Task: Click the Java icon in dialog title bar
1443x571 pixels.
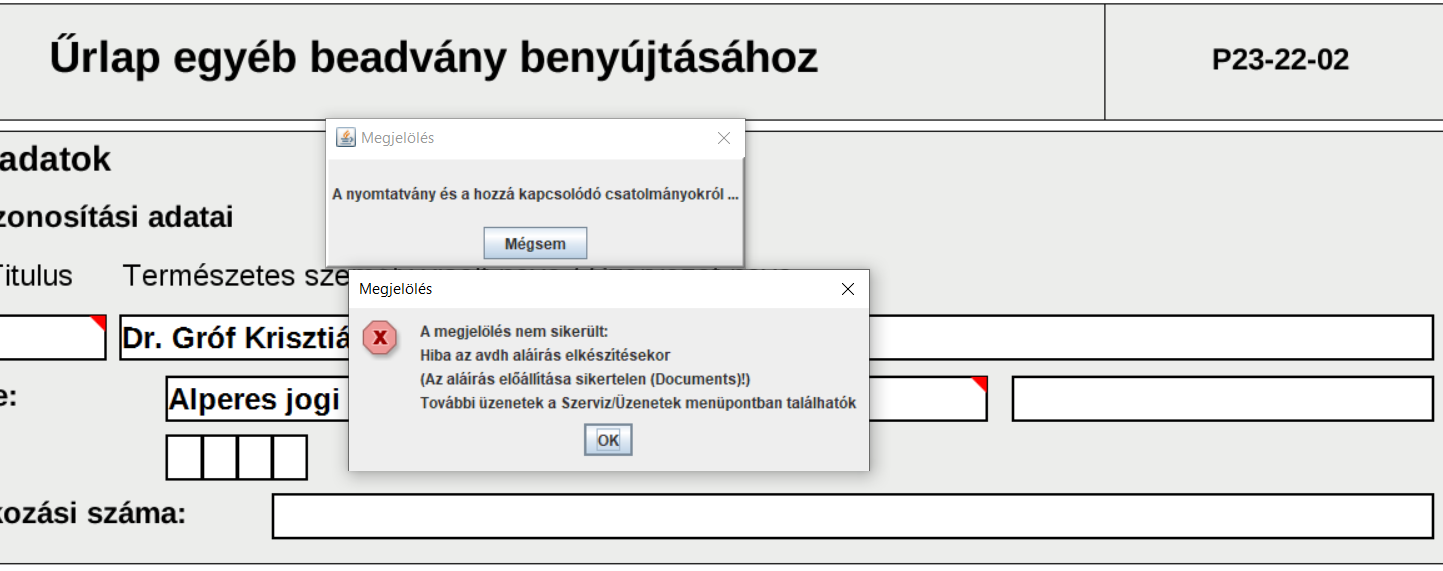Action: click(346, 138)
